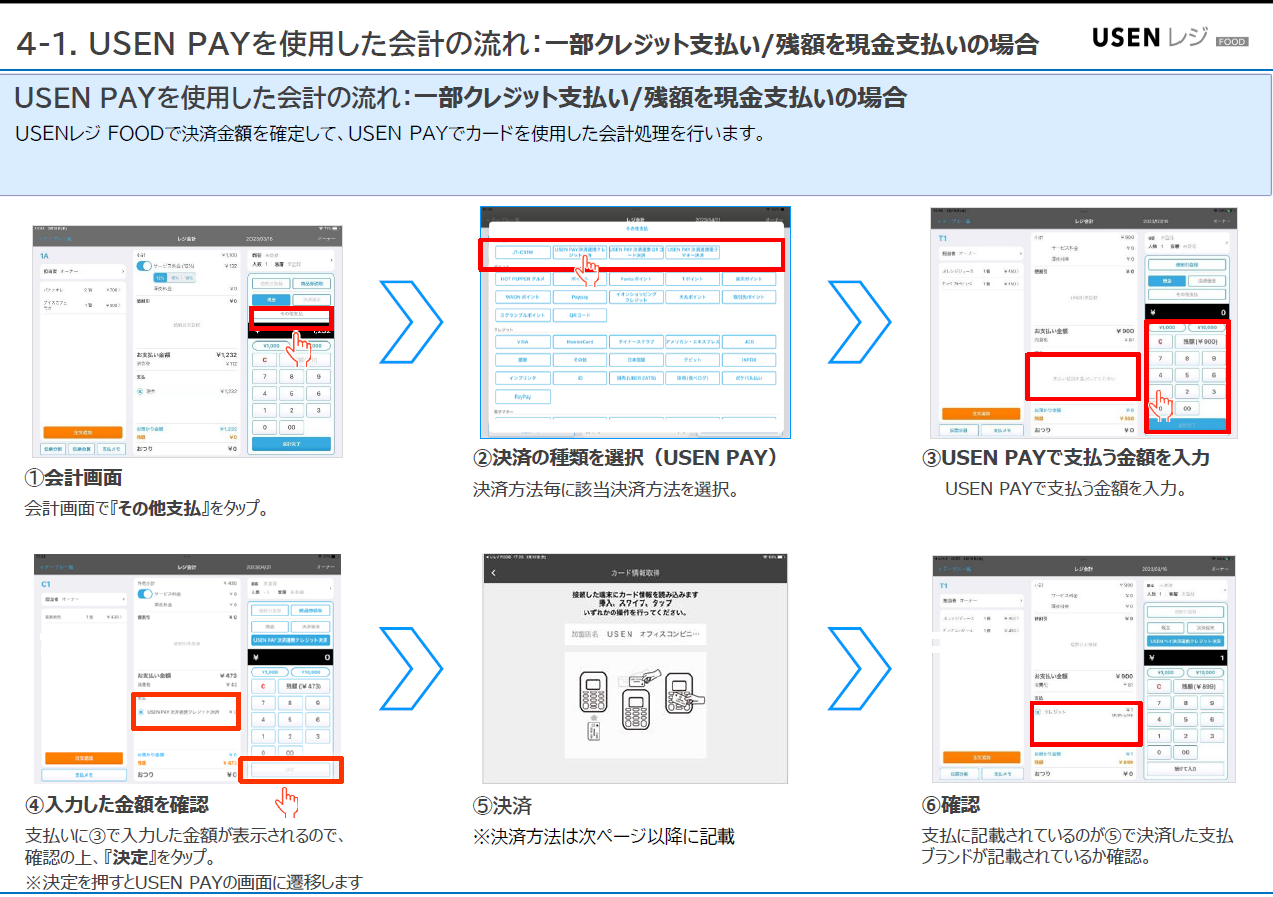The width and height of the screenshot is (1273, 897).
Task: Toggle service charge switch in step ④ screen
Action: click(145, 594)
